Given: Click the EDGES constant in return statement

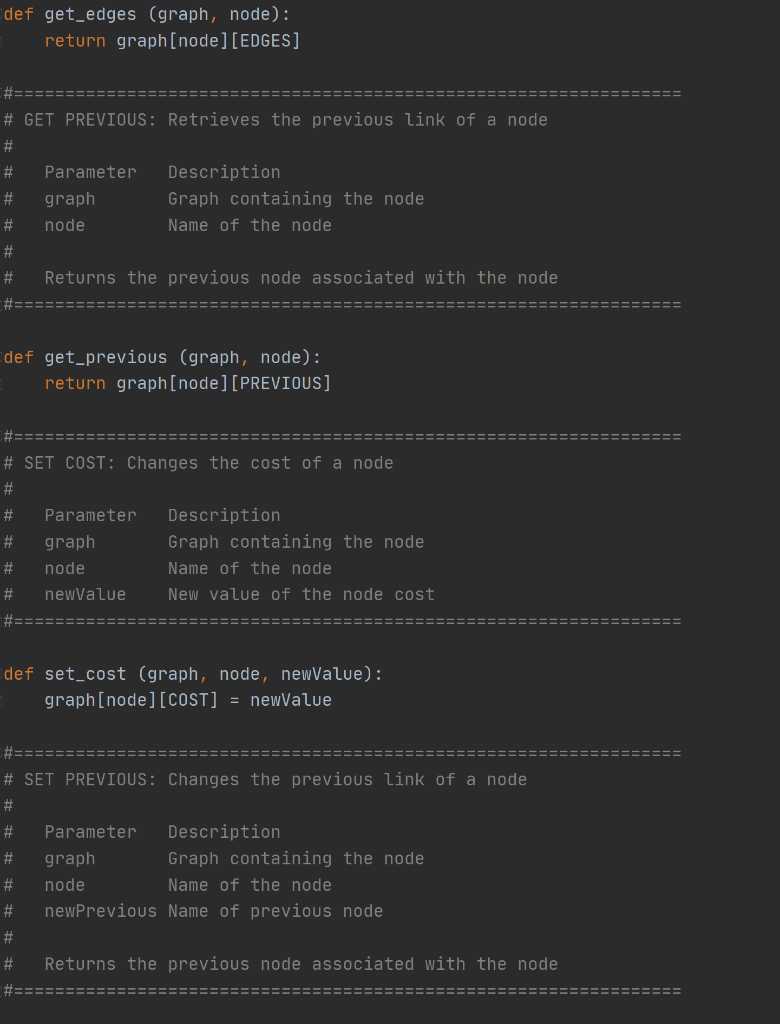Looking at the screenshot, I should click(265, 40).
